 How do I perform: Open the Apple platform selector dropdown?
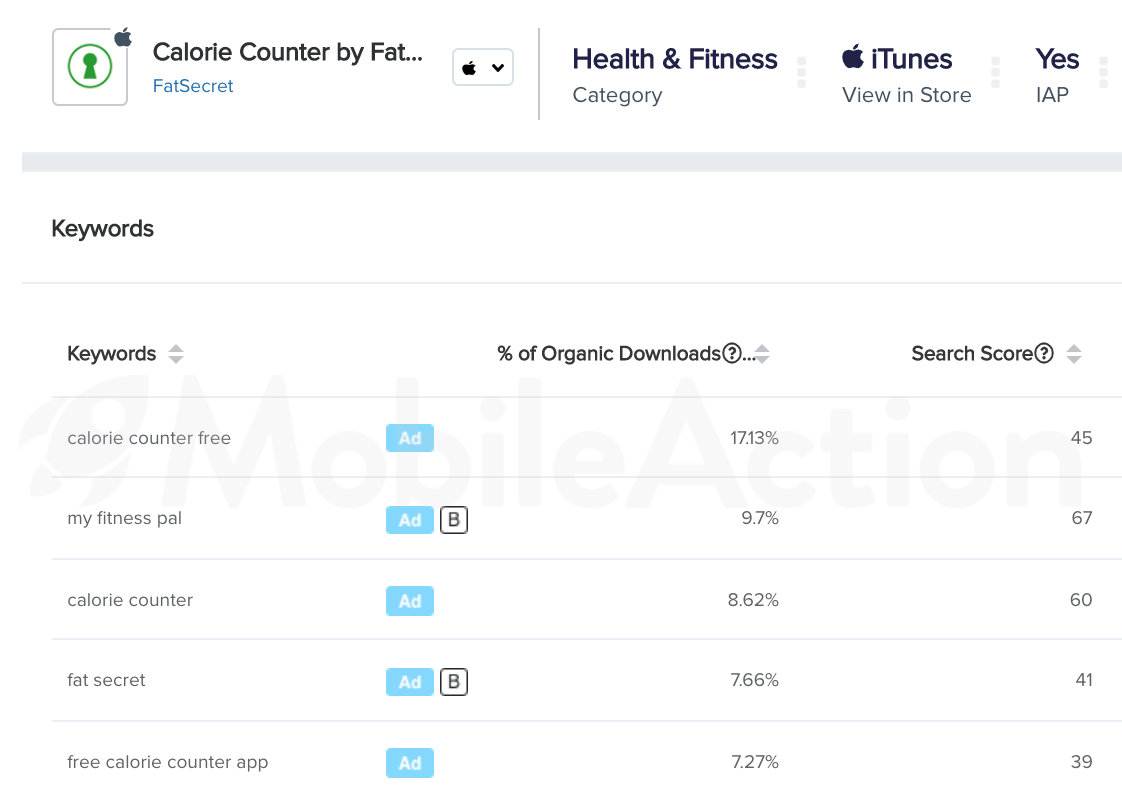(483, 67)
